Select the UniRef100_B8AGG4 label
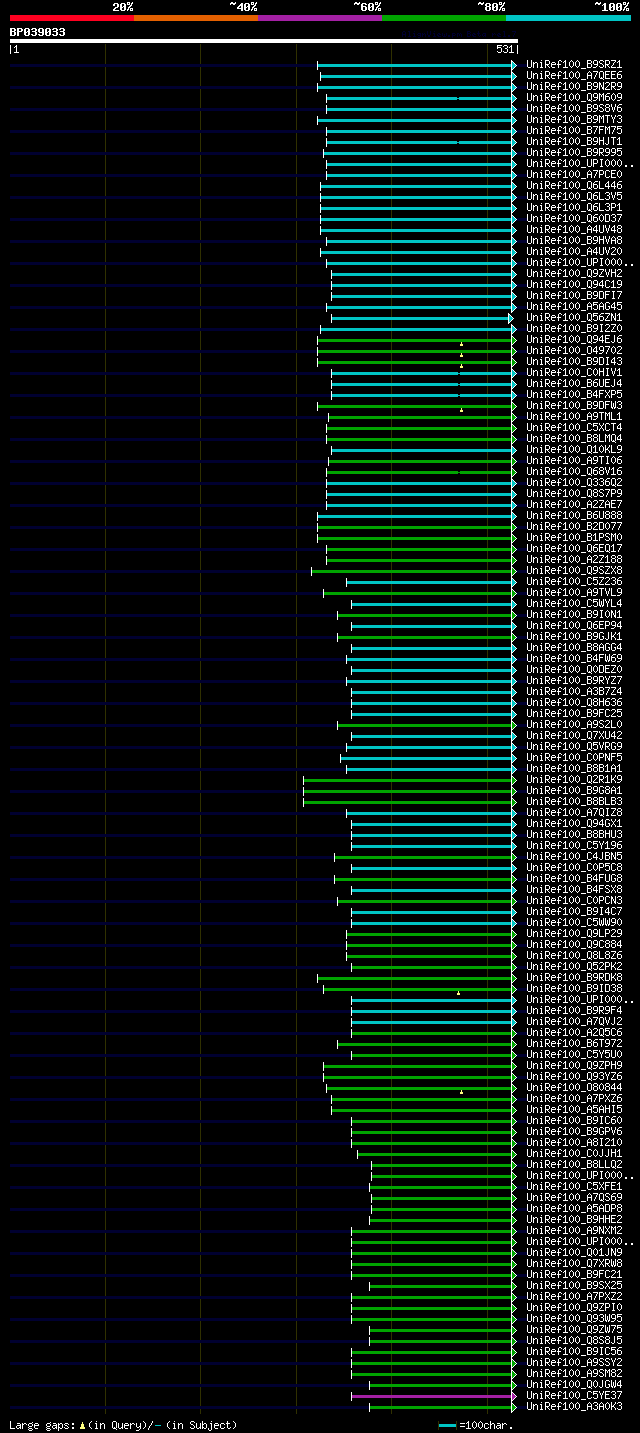Viewport: 640px width, 1433px height. click(x=574, y=647)
